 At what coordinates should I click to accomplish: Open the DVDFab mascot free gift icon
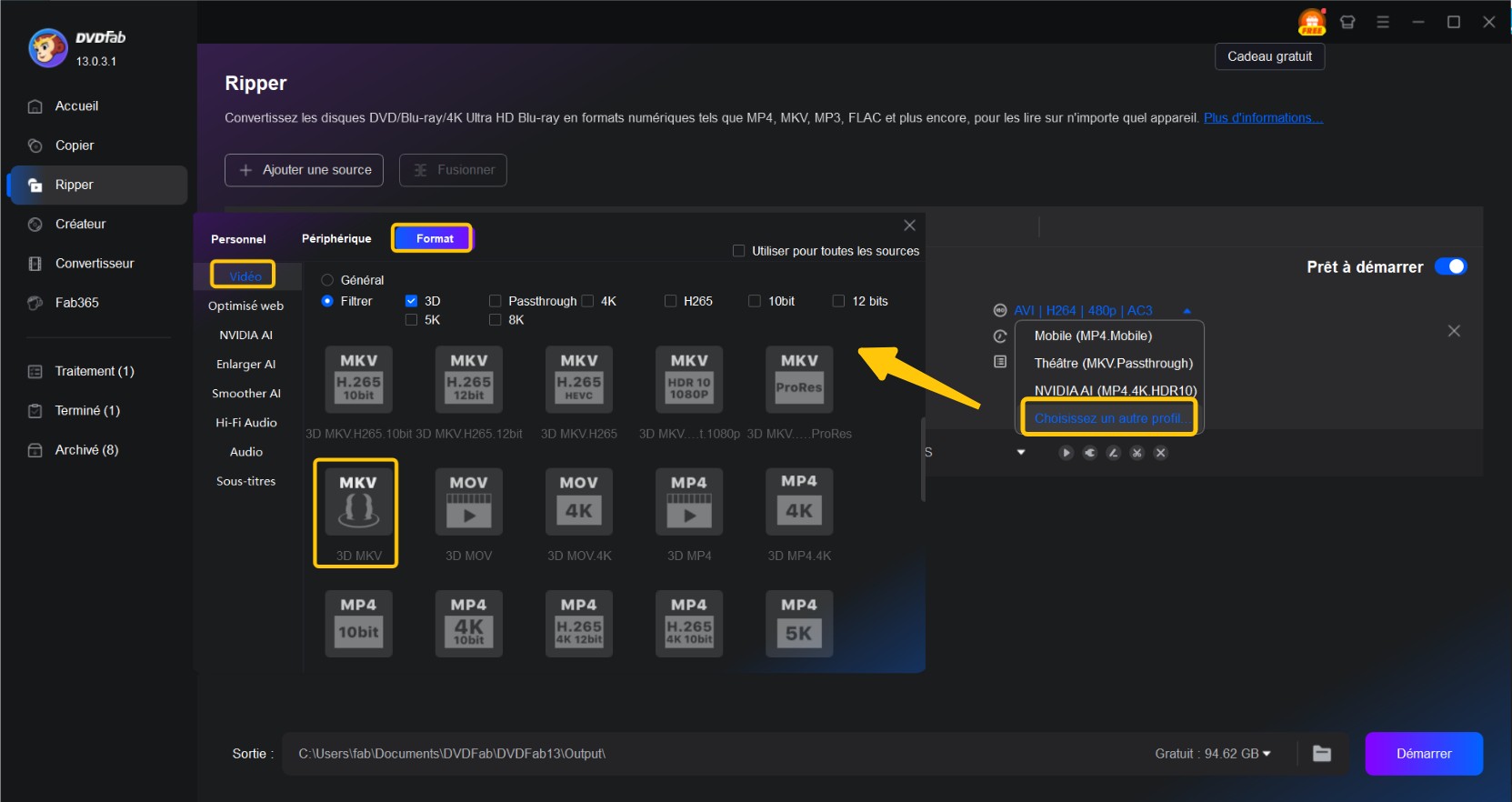click(x=1311, y=22)
